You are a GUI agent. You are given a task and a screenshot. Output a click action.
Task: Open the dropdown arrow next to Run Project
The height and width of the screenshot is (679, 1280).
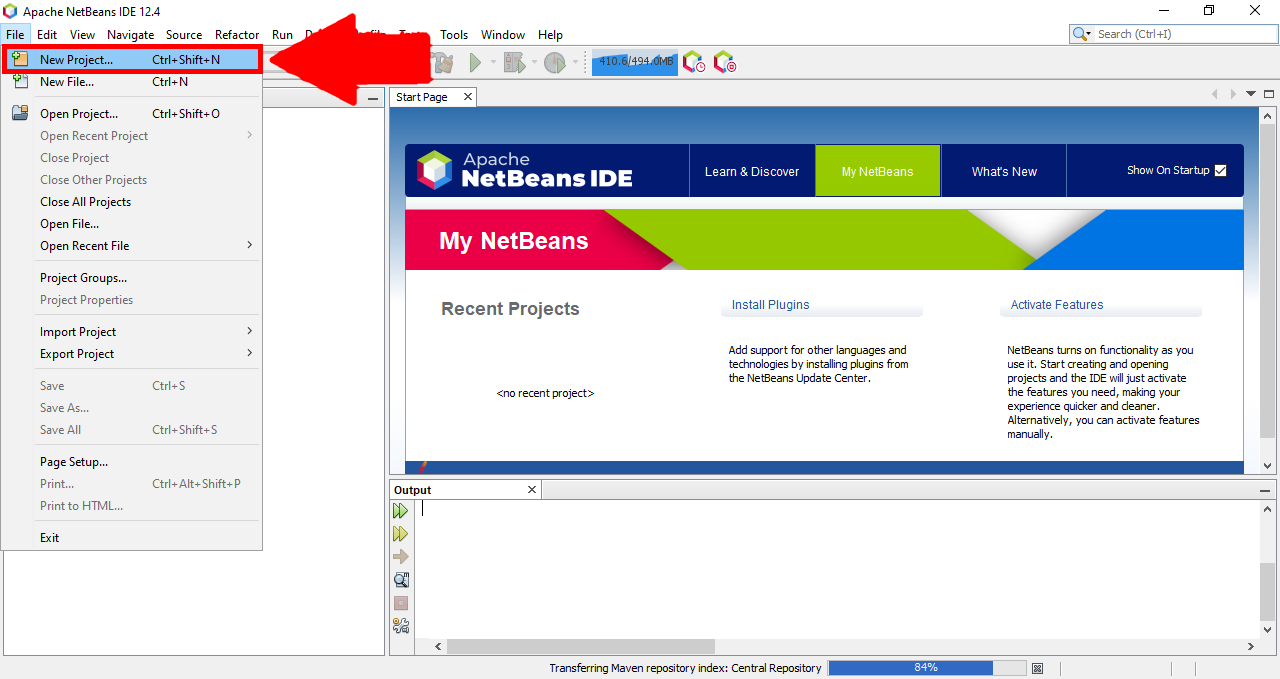point(493,63)
